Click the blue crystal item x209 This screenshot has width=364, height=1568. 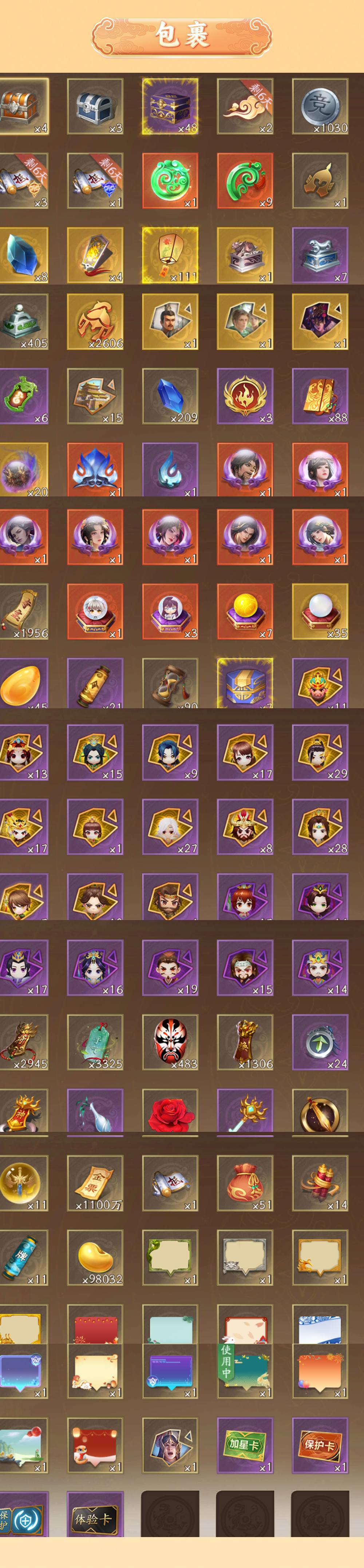click(170, 396)
